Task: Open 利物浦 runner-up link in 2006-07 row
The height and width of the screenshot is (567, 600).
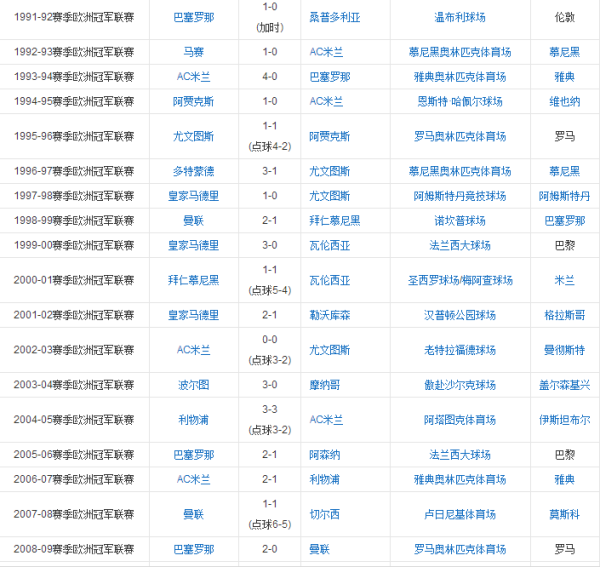Action: point(324,479)
